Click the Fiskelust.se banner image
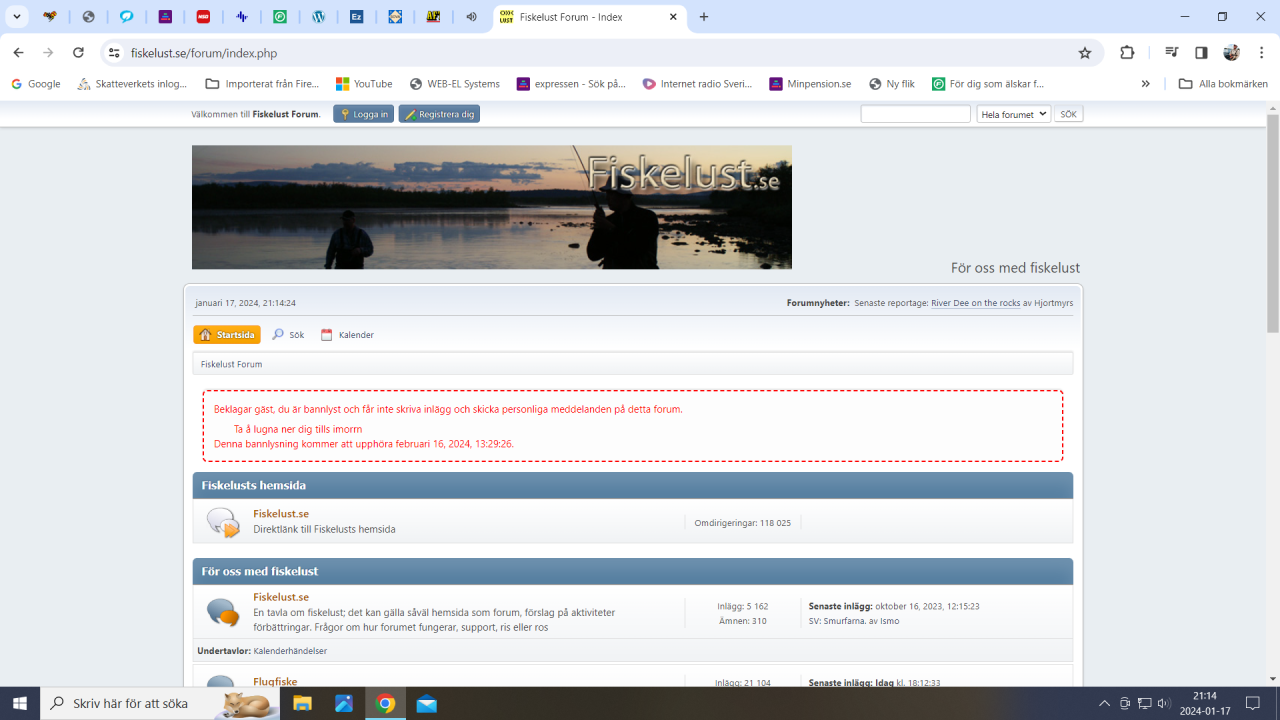This screenshot has height=720, width=1280. [x=492, y=207]
